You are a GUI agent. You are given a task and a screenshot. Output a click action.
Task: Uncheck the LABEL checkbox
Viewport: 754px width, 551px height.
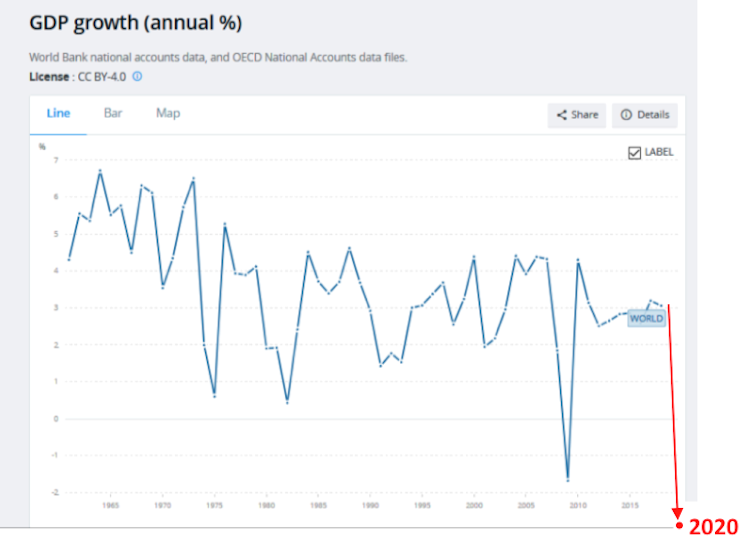click(634, 152)
